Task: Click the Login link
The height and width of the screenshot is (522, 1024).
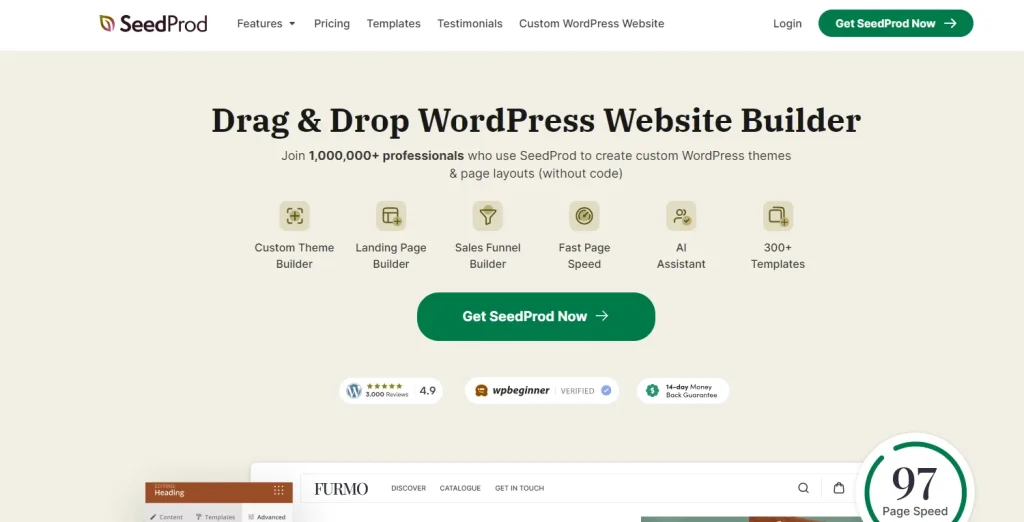Action: tap(787, 24)
